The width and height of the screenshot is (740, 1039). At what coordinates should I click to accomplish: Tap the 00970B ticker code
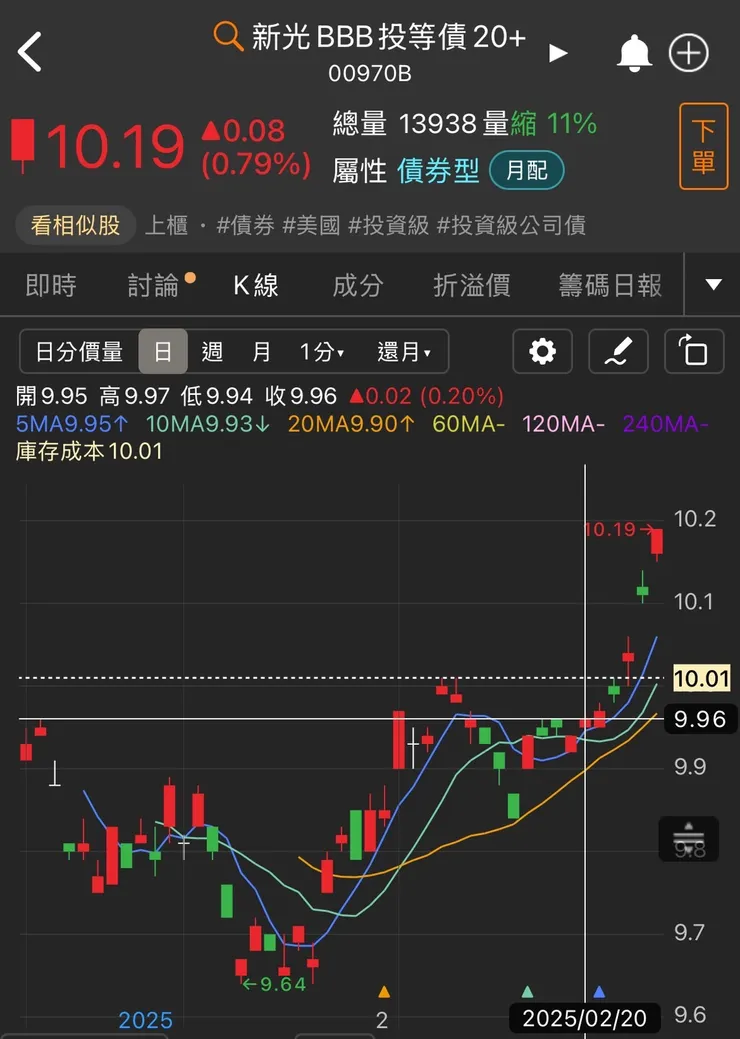(x=370, y=73)
